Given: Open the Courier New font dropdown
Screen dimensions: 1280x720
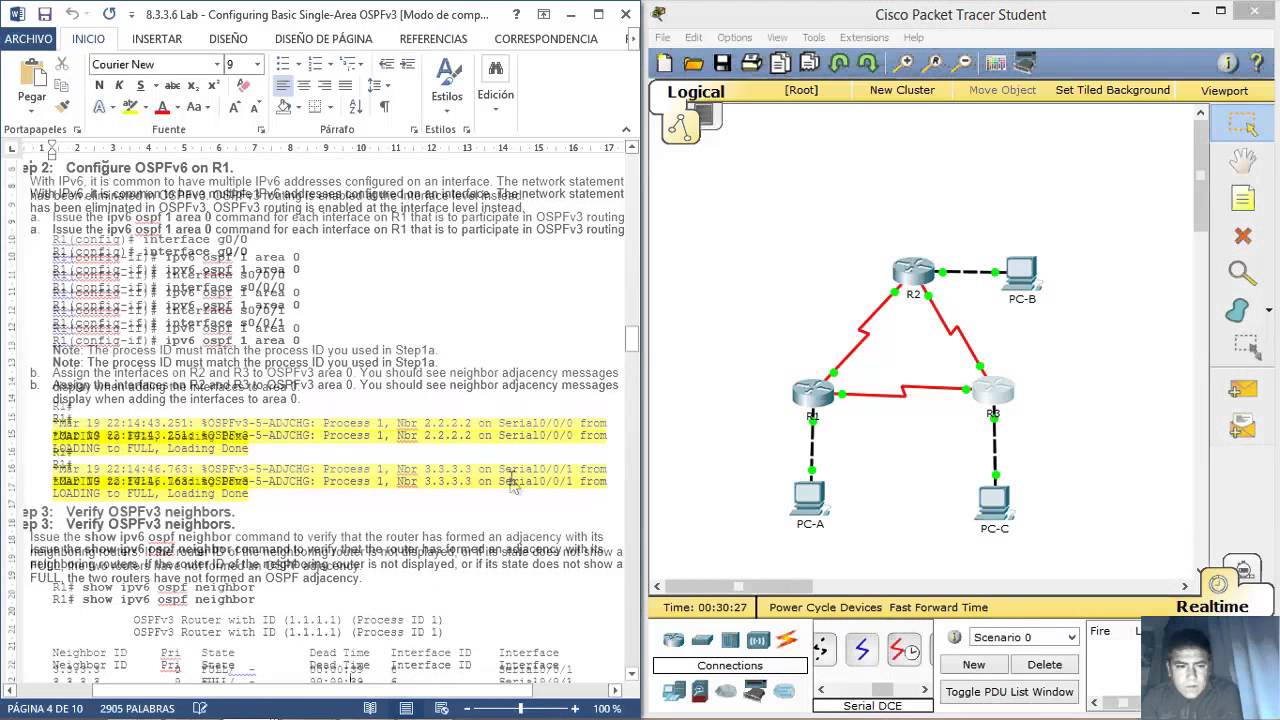Looking at the screenshot, I should point(217,64).
